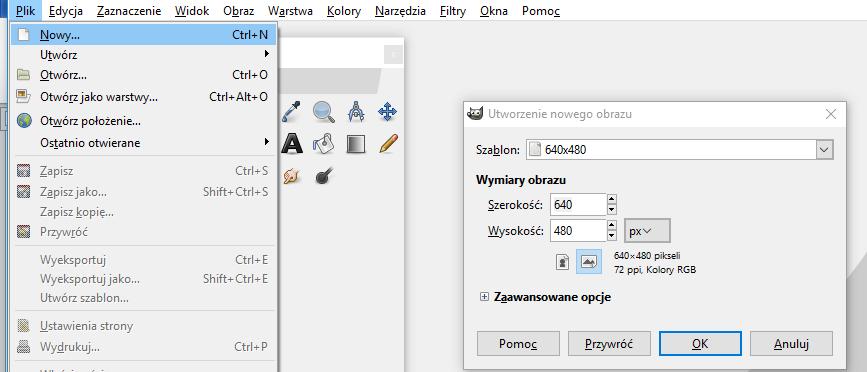Click the globe icon next to Otwórz położenie

click(24, 120)
